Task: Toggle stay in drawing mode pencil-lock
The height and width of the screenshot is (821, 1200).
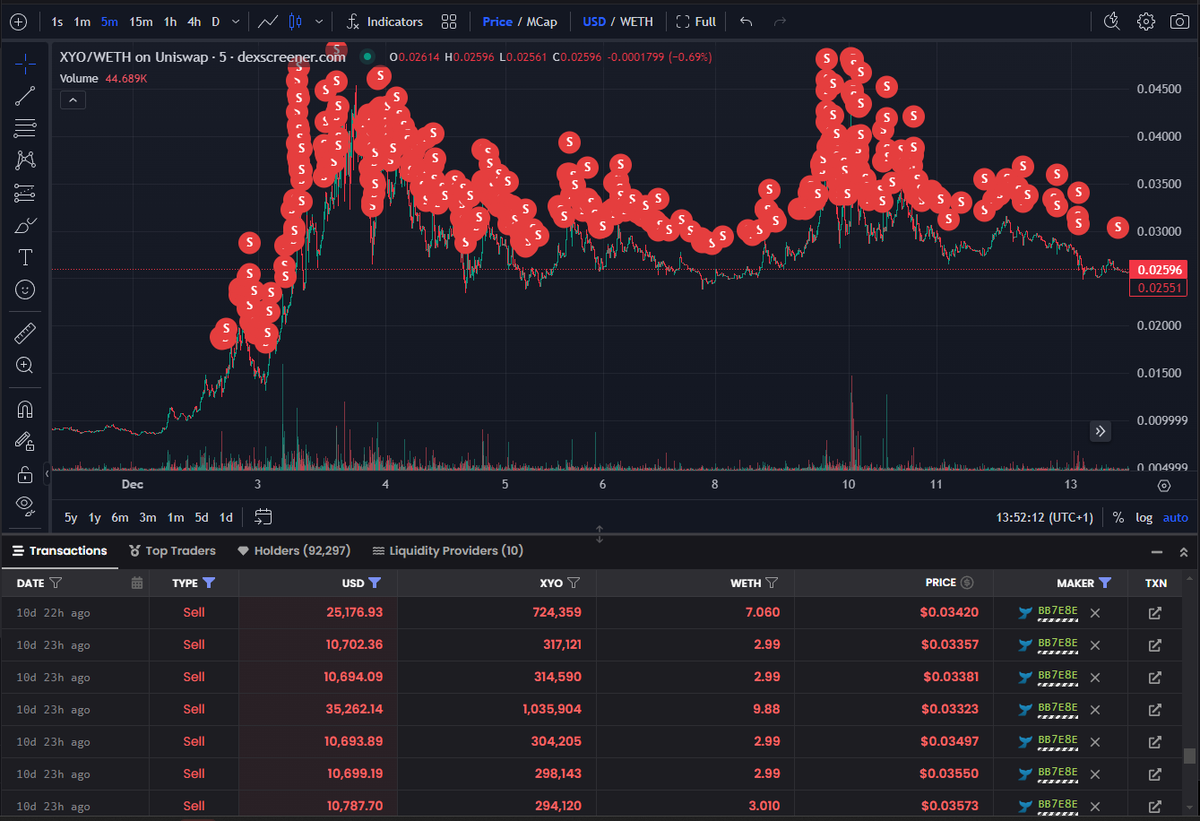Action: (x=26, y=441)
